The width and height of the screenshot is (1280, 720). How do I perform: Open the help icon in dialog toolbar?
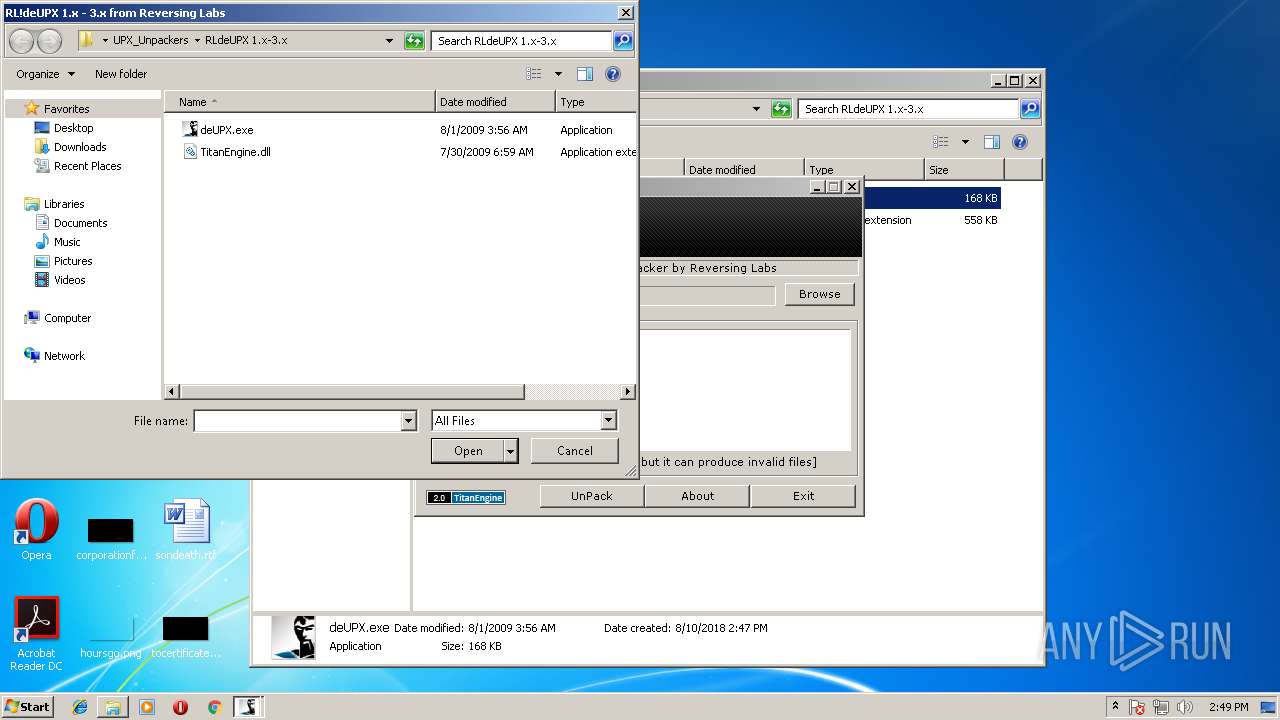point(613,74)
